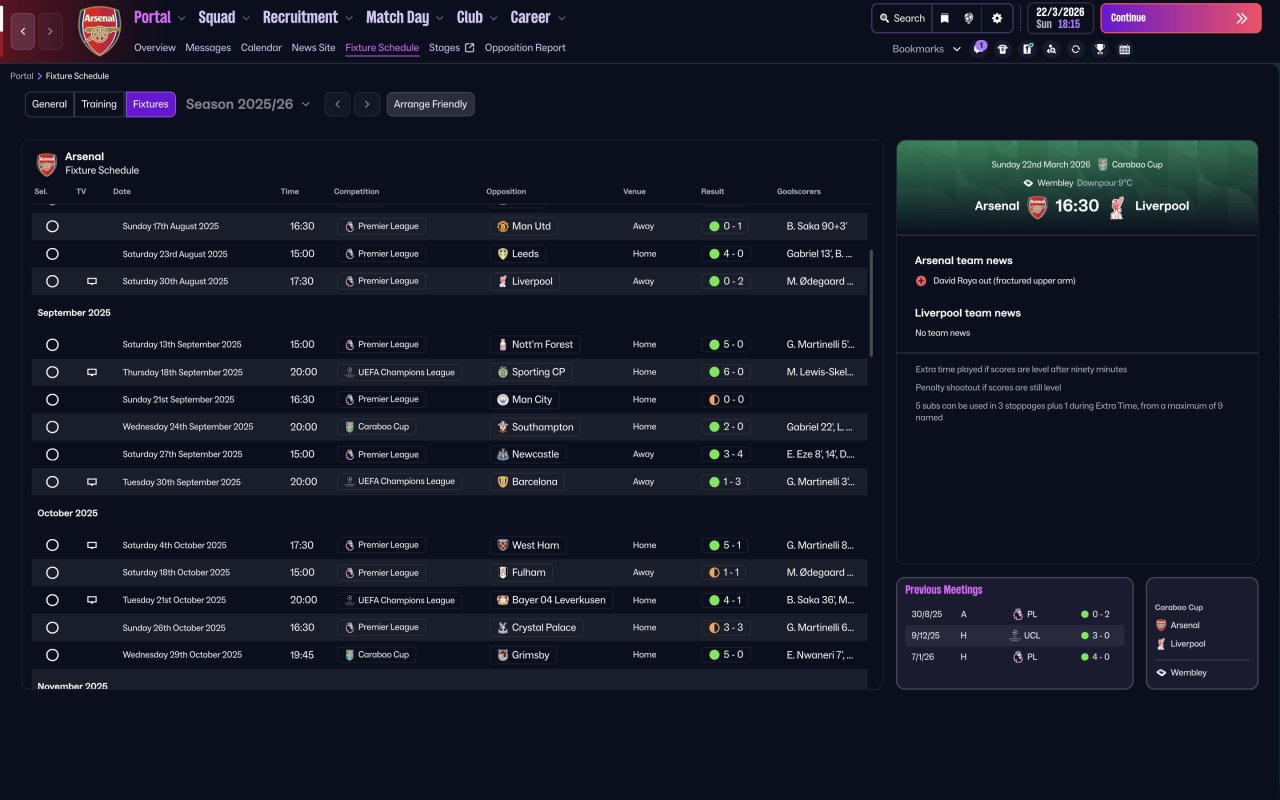Open the Stages external link
Screen dimensions: 1280x800
tap(451, 48)
